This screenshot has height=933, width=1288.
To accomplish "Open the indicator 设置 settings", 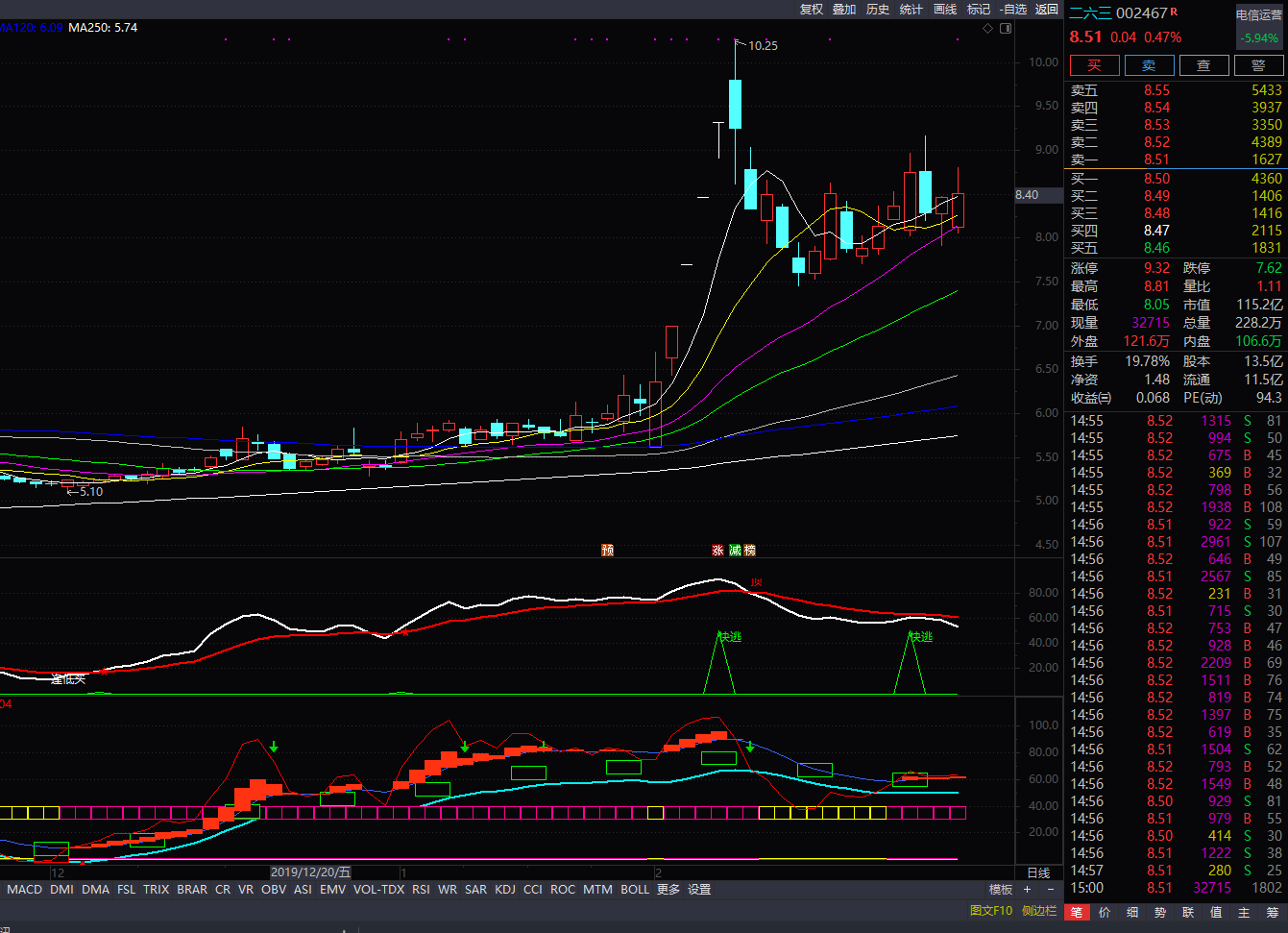I will [699, 890].
